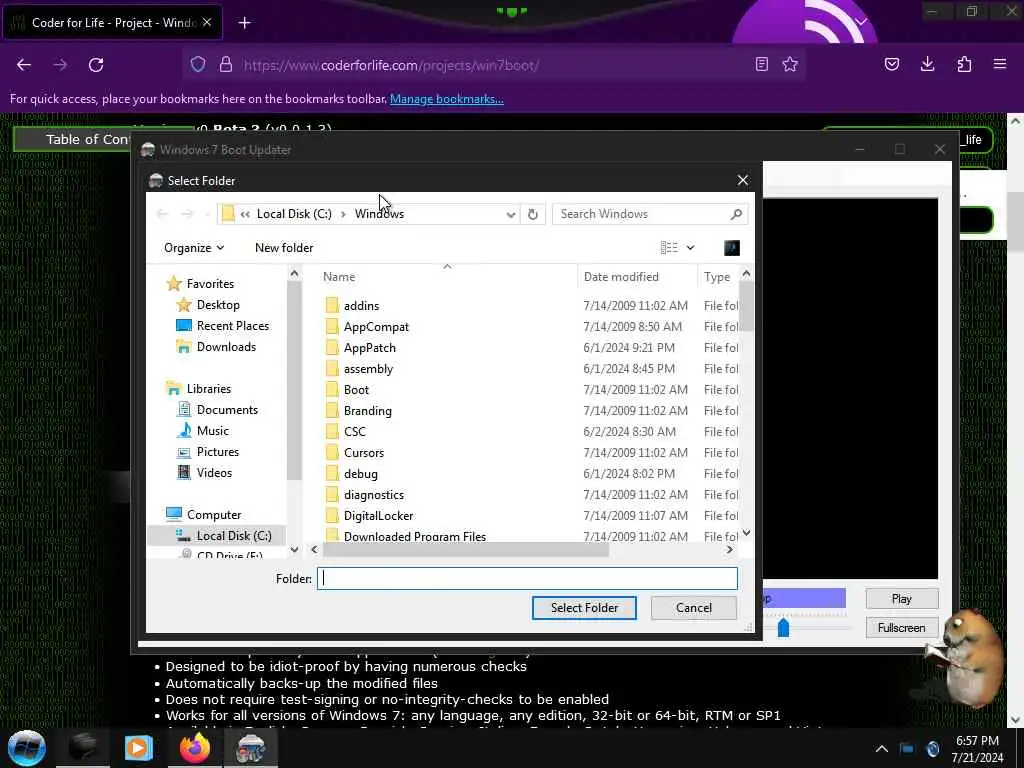The width and height of the screenshot is (1024, 768).
Task: Open a new browser tab
Action: click(244, 23)
